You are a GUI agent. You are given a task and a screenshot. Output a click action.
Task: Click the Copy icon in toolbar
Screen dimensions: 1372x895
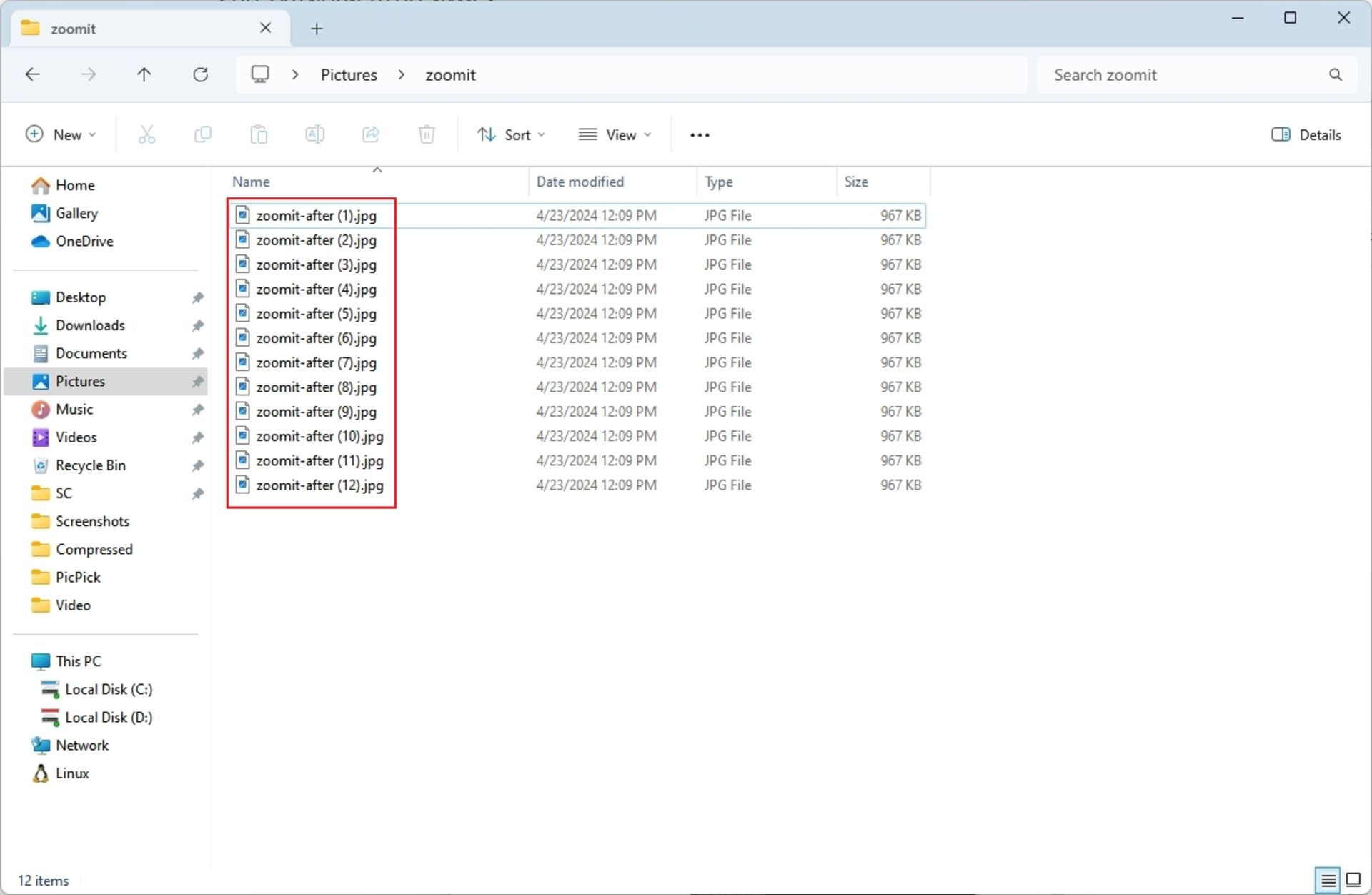tap(202, 134)
